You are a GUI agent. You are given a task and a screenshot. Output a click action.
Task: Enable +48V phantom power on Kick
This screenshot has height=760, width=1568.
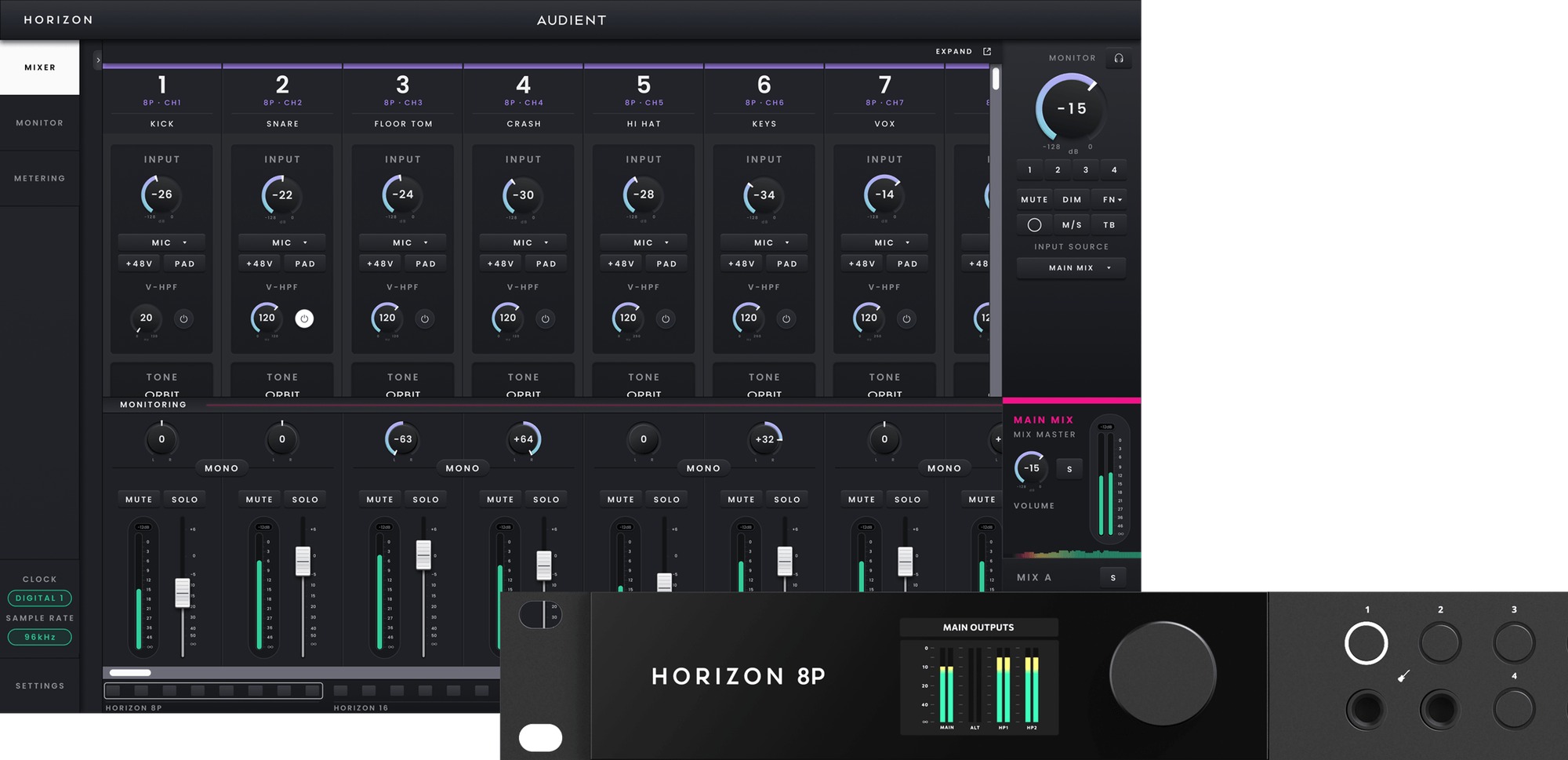pyautogui.click(x=140, y=264)
